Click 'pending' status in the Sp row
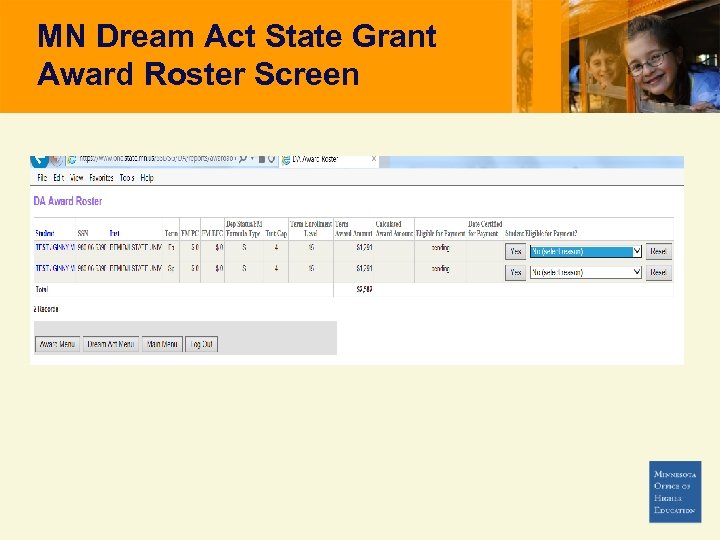The image size is (720, 540). tap(440, 269)
